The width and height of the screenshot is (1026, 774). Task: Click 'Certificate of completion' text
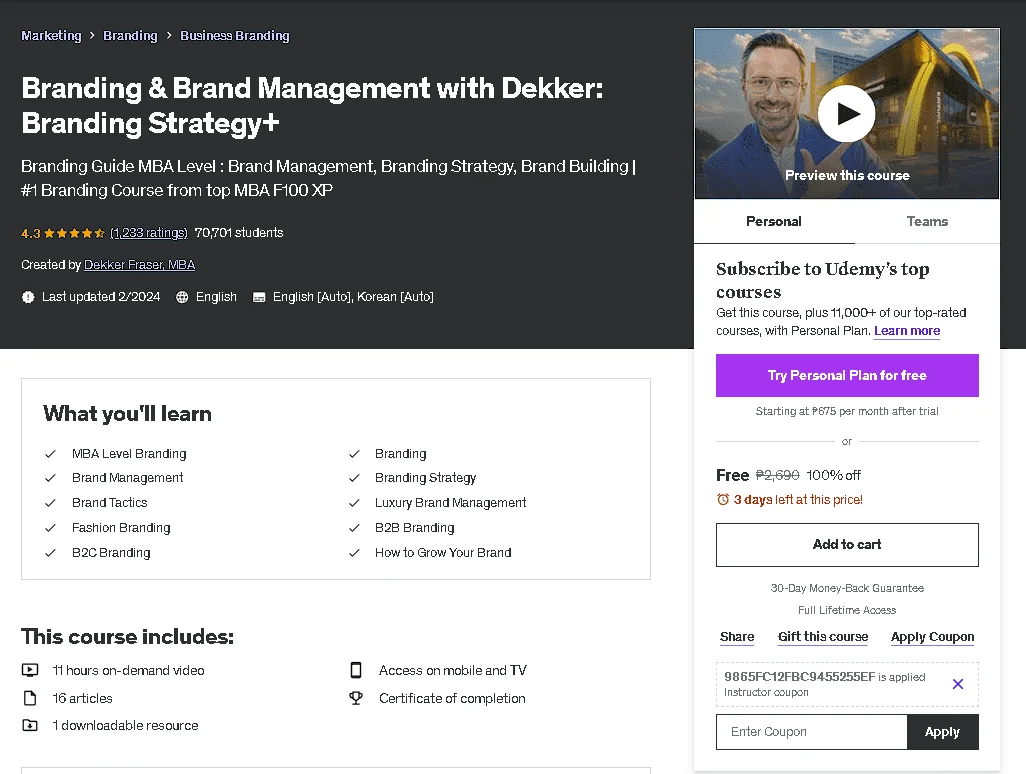(452, 698)
